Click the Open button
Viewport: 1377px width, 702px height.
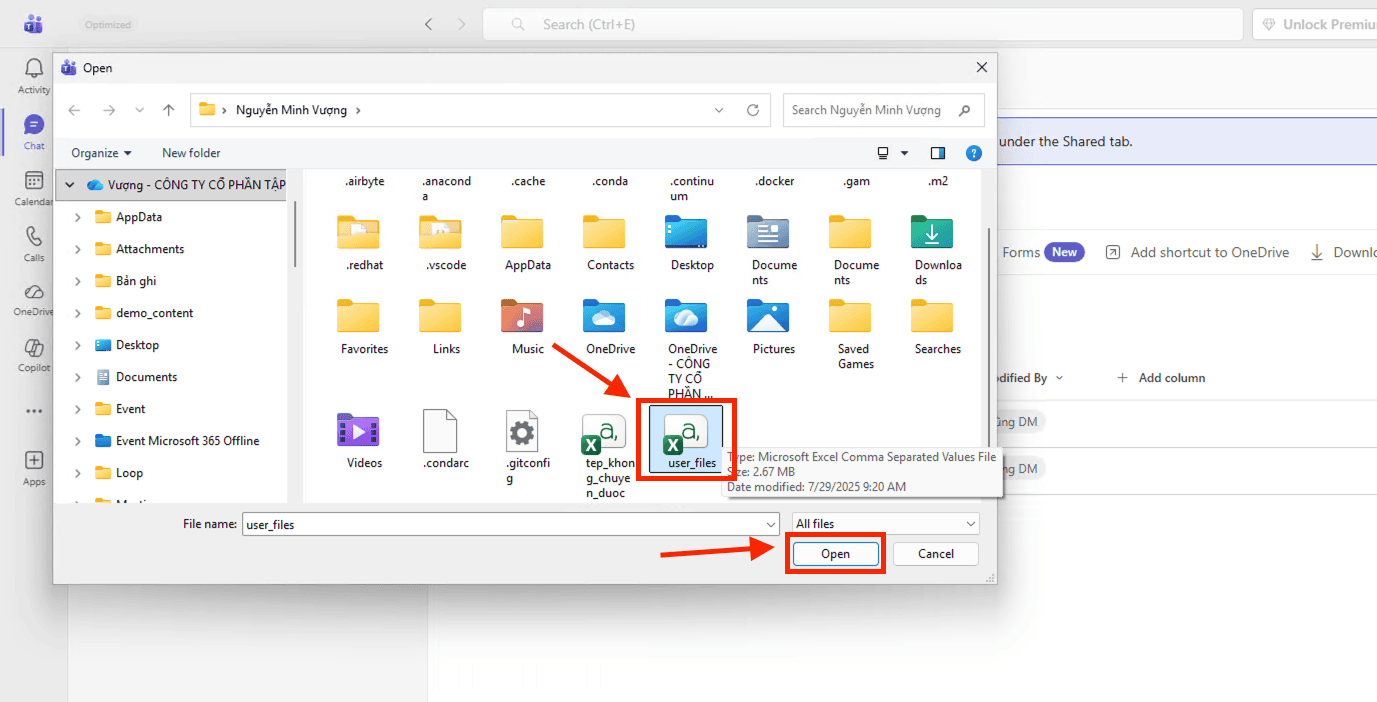pos(835,554)
